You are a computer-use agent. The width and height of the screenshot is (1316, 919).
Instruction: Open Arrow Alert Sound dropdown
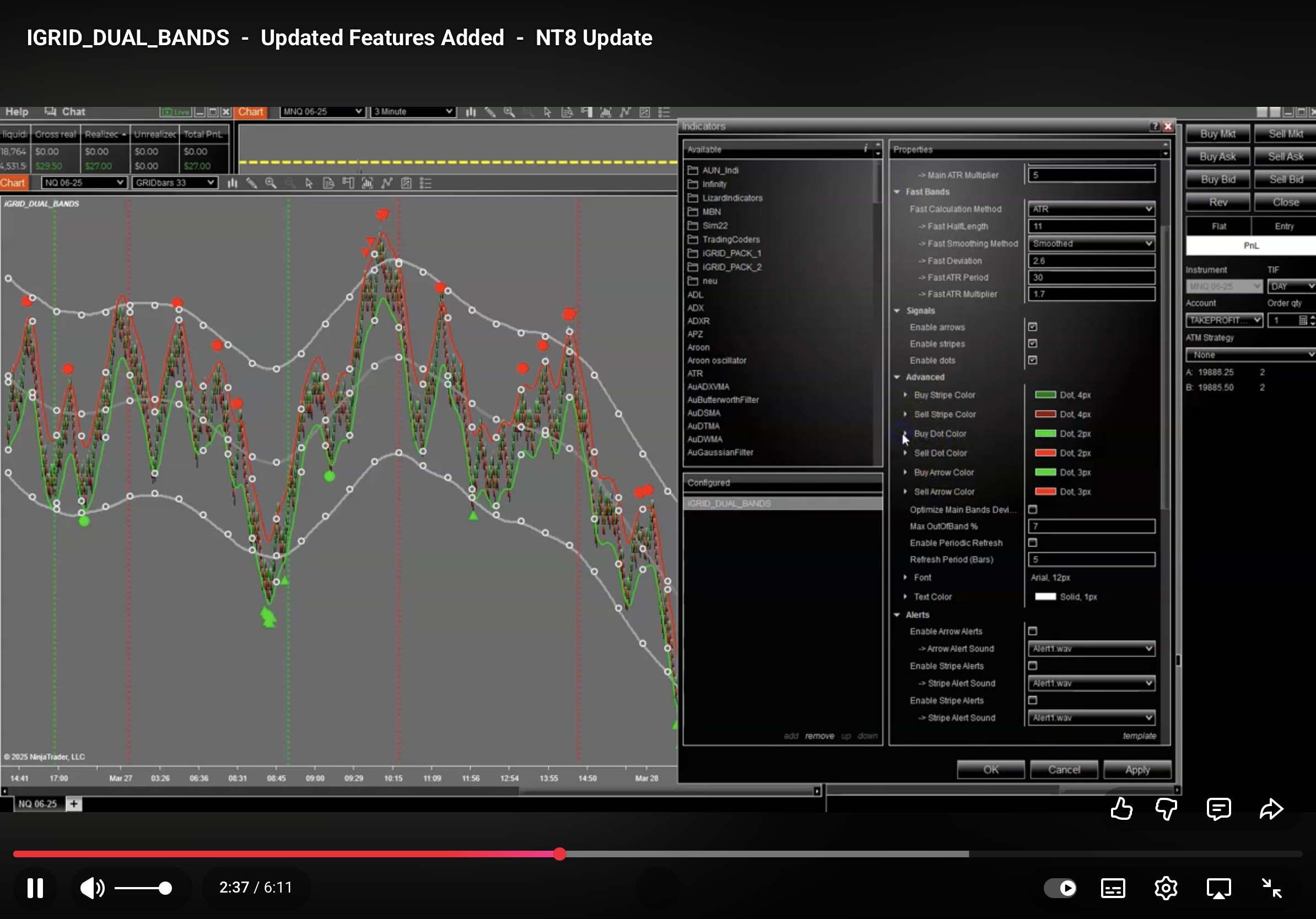pos(1091,648)
